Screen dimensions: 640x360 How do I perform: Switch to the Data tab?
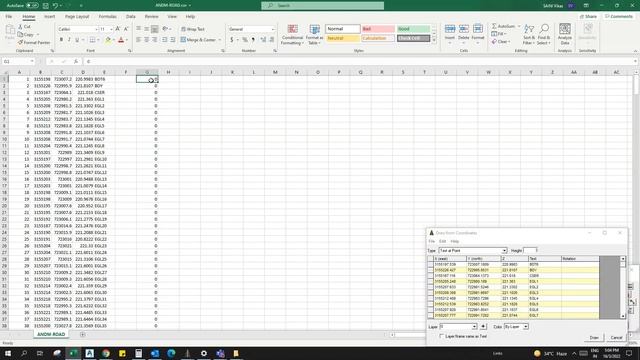[131, 17]
